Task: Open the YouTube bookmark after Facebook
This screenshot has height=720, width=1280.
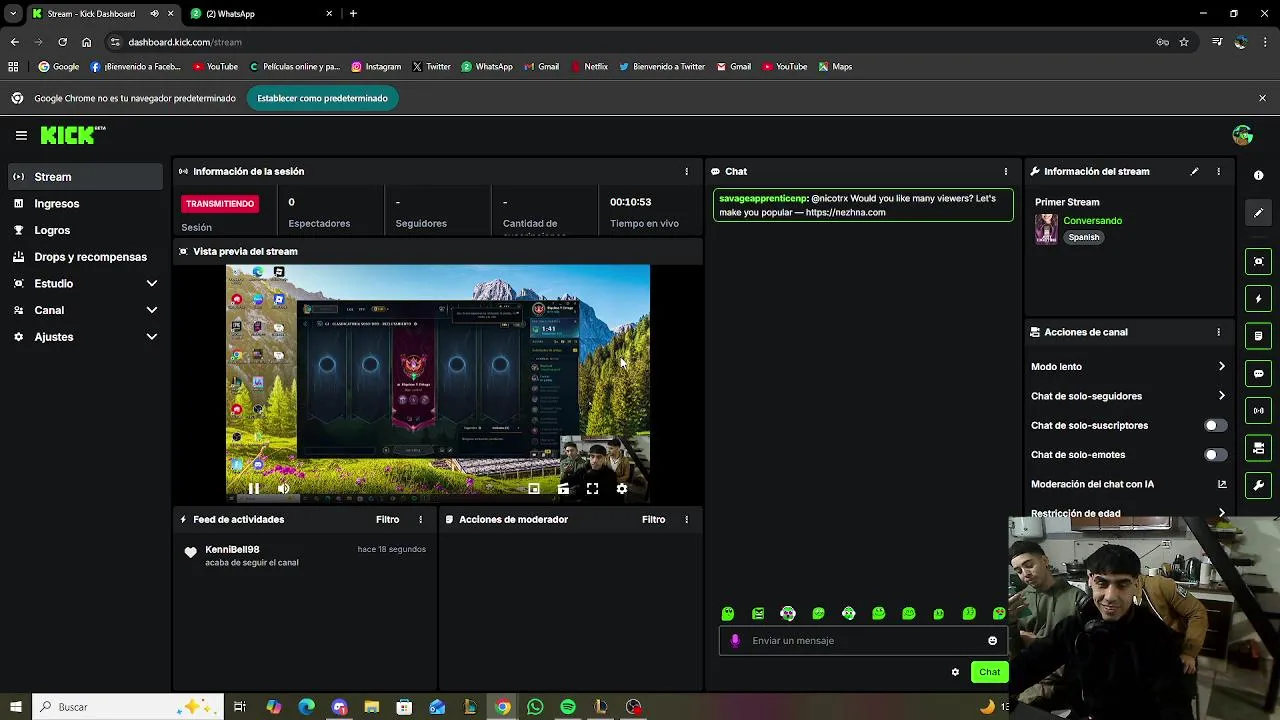Action: [x=215, y=67]
